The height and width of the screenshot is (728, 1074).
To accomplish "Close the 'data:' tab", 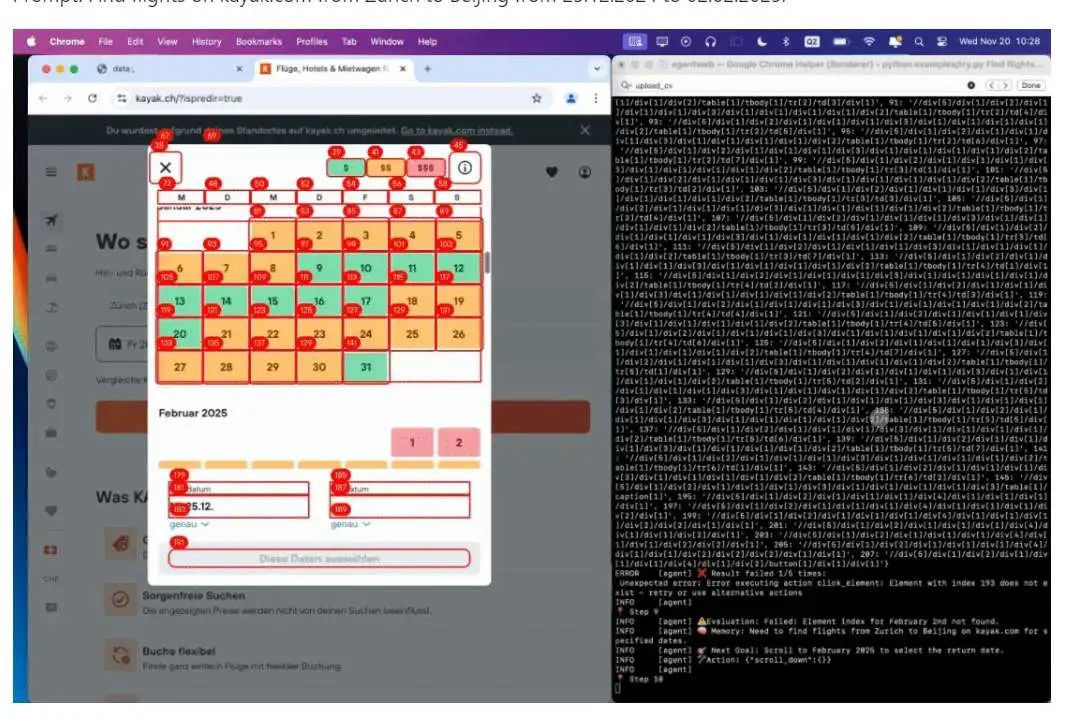I will [239, 69].
